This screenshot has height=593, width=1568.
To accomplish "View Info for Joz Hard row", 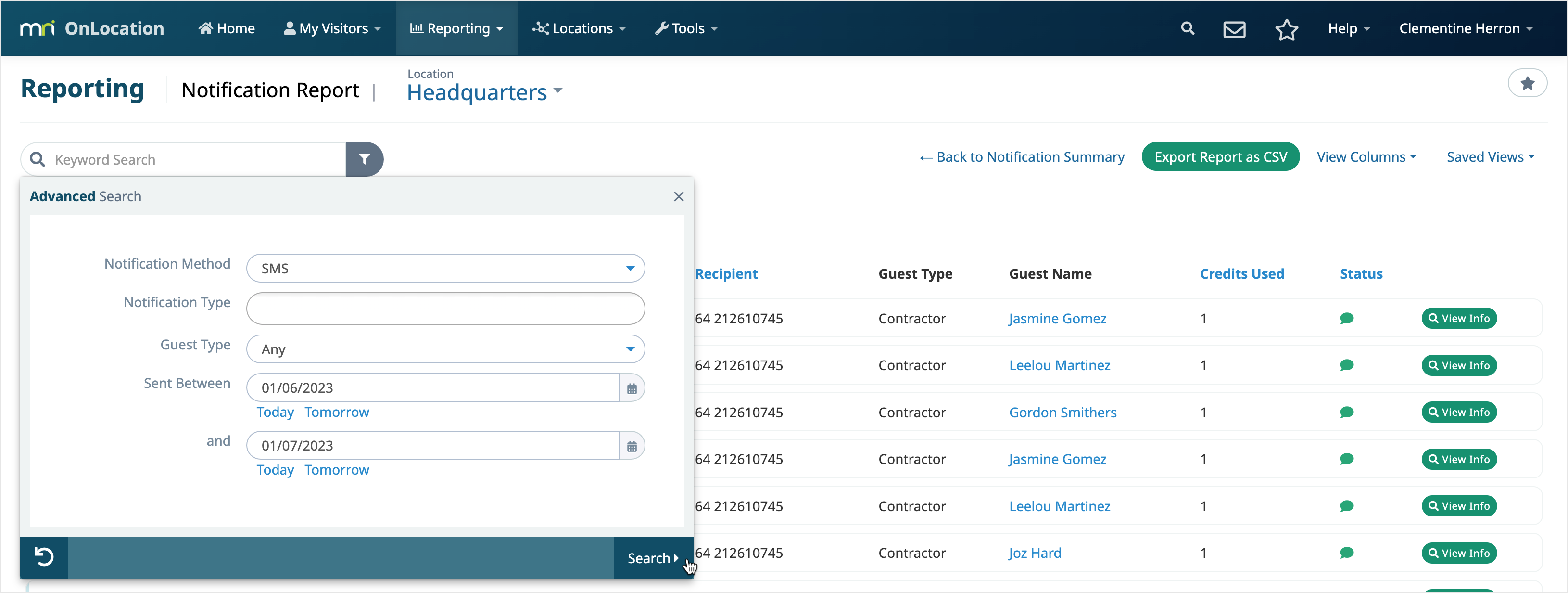I will pos(1458,553).
